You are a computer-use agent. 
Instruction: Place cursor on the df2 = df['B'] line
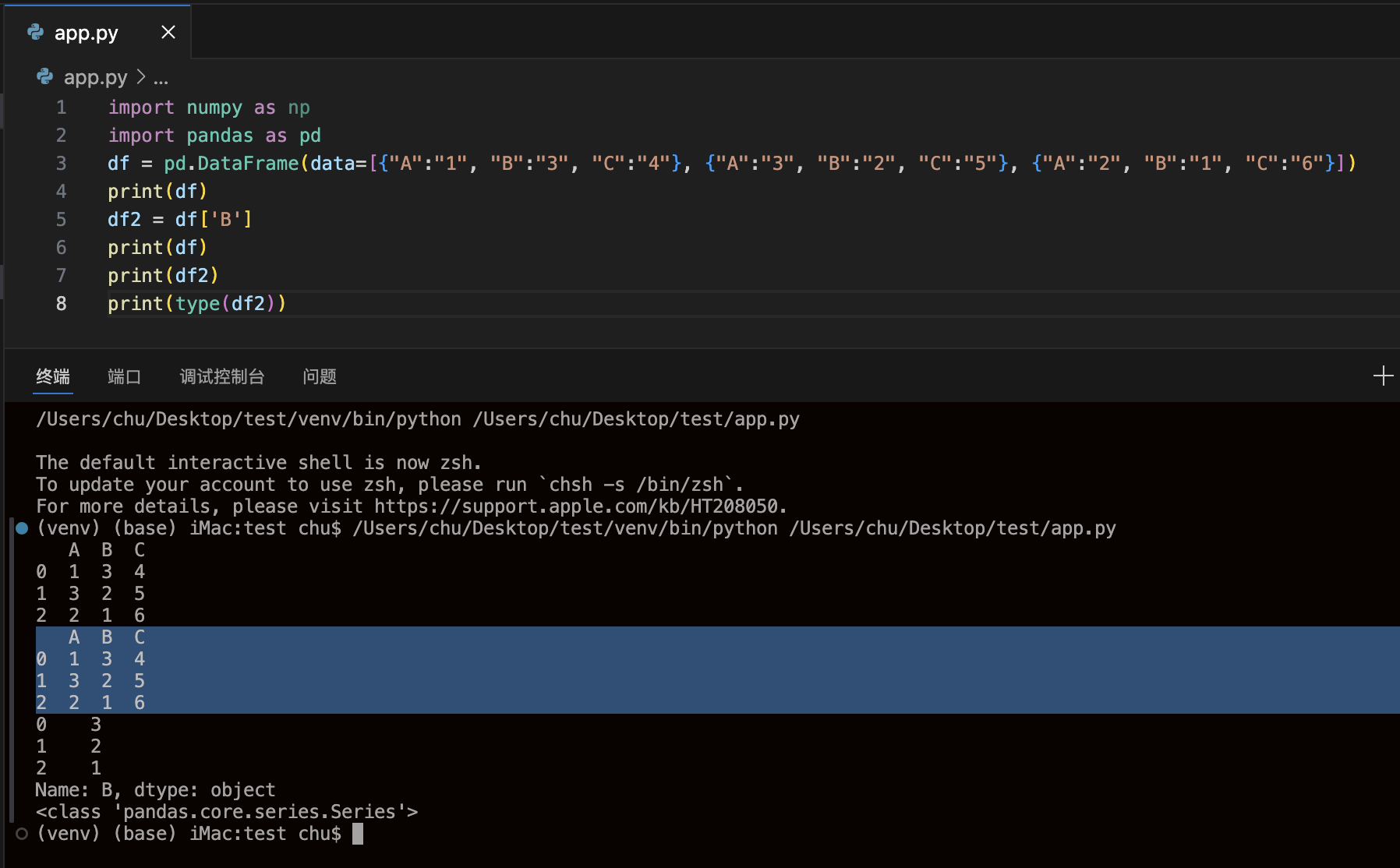(x=179, y=220)
